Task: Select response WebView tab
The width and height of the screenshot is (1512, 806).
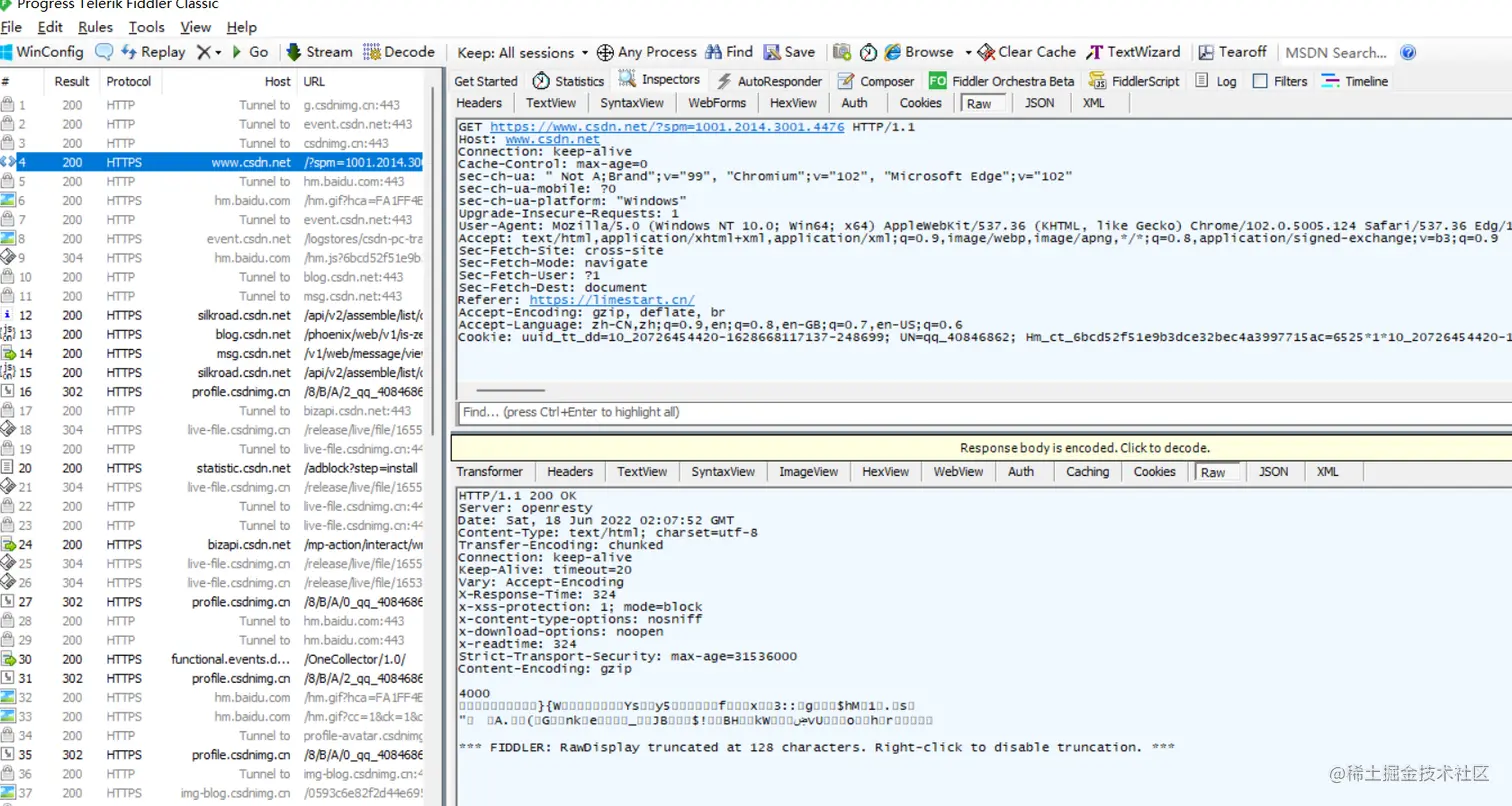Action: [x=958, y=471]
